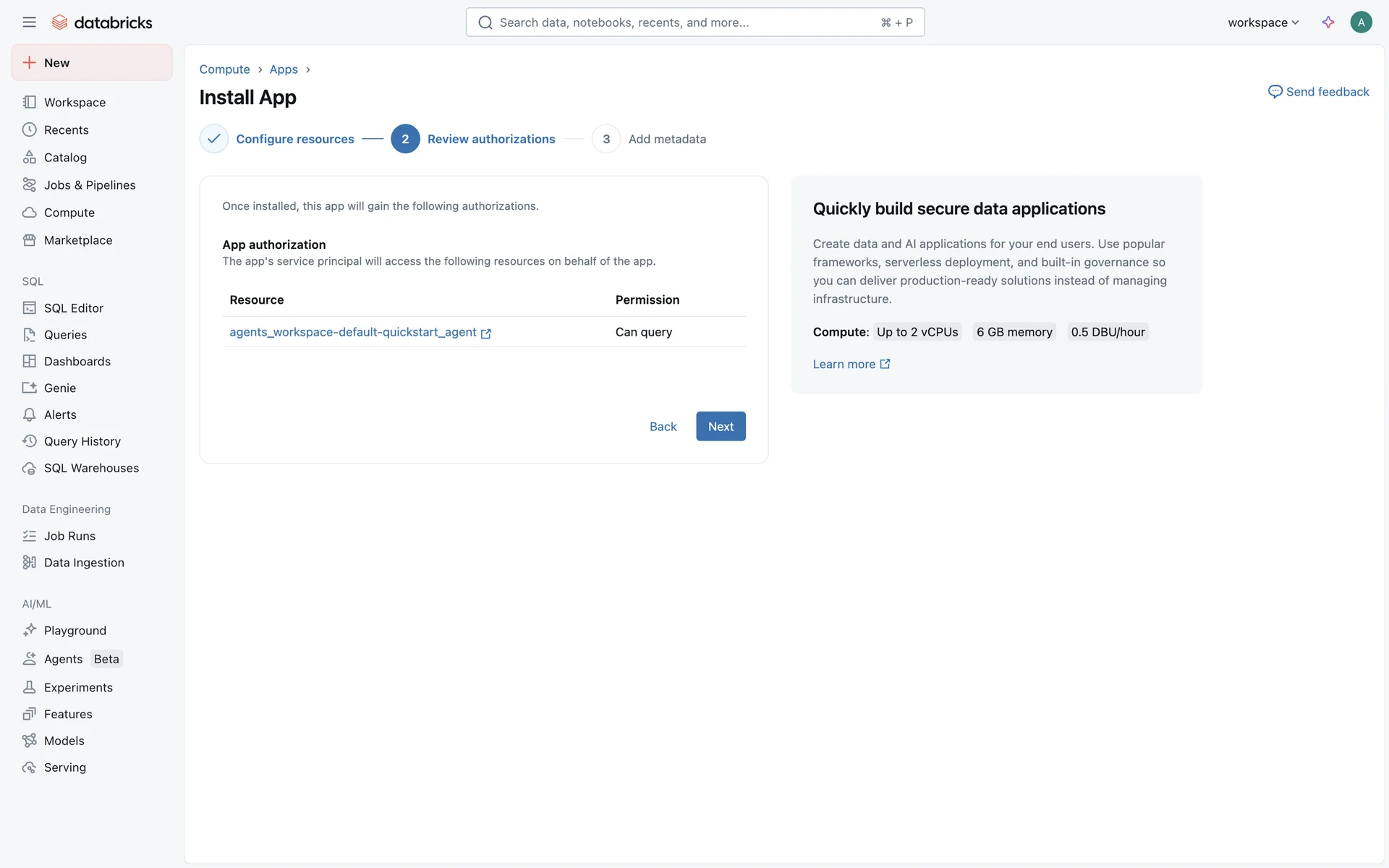Open the Databricks Assistant sparkle icon

(x=1328, y=22)
